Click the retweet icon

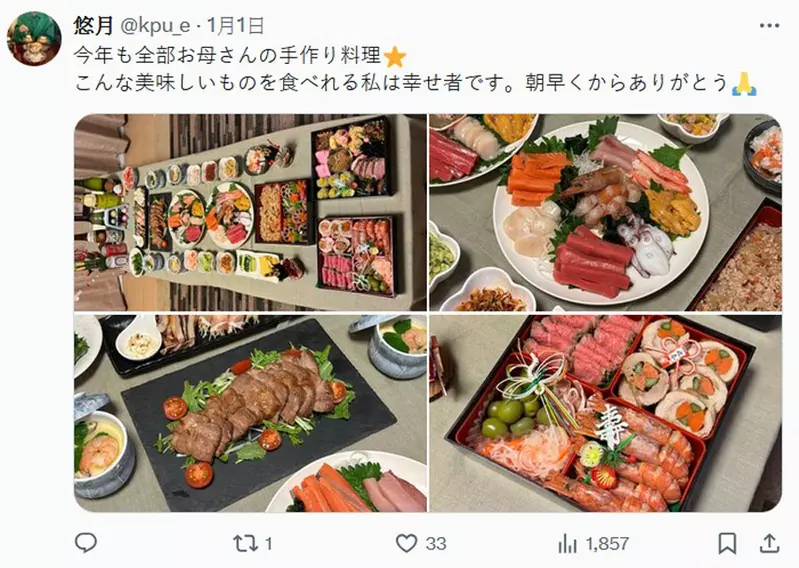pyautogui.click(x=246, y=544)
